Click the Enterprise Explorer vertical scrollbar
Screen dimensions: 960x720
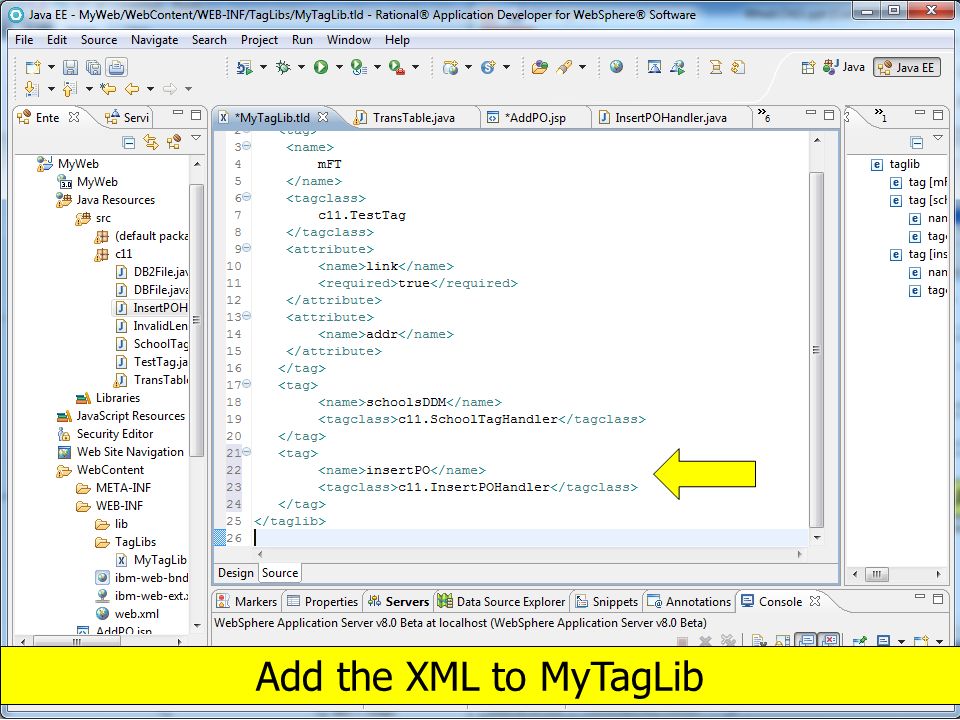tap(197, 320)
